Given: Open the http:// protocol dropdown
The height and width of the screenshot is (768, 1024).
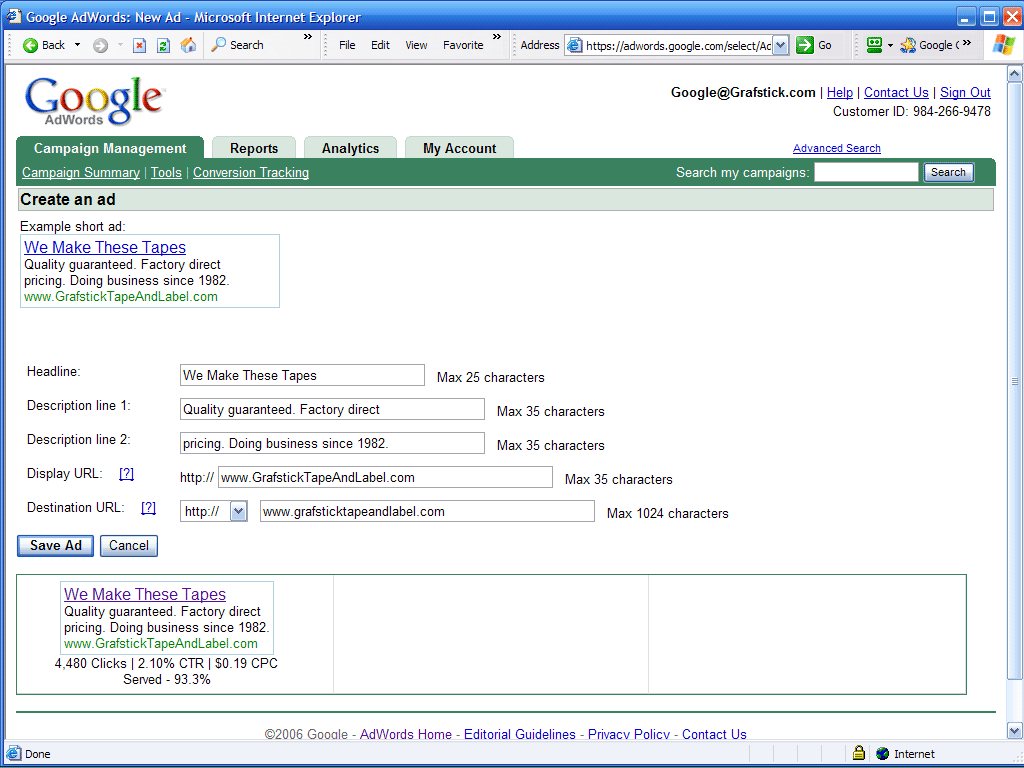Looking at the screenshot, I should [x=238, y=511].
